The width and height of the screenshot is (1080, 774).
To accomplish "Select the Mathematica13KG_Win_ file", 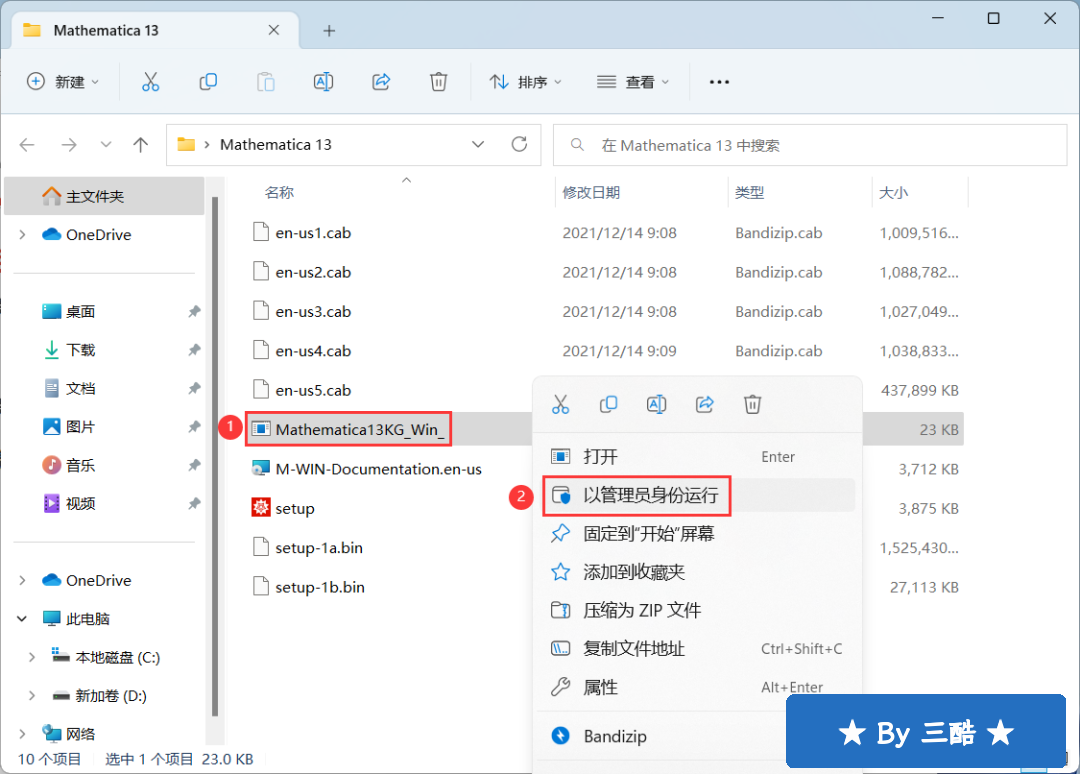I will coord(360,430).
